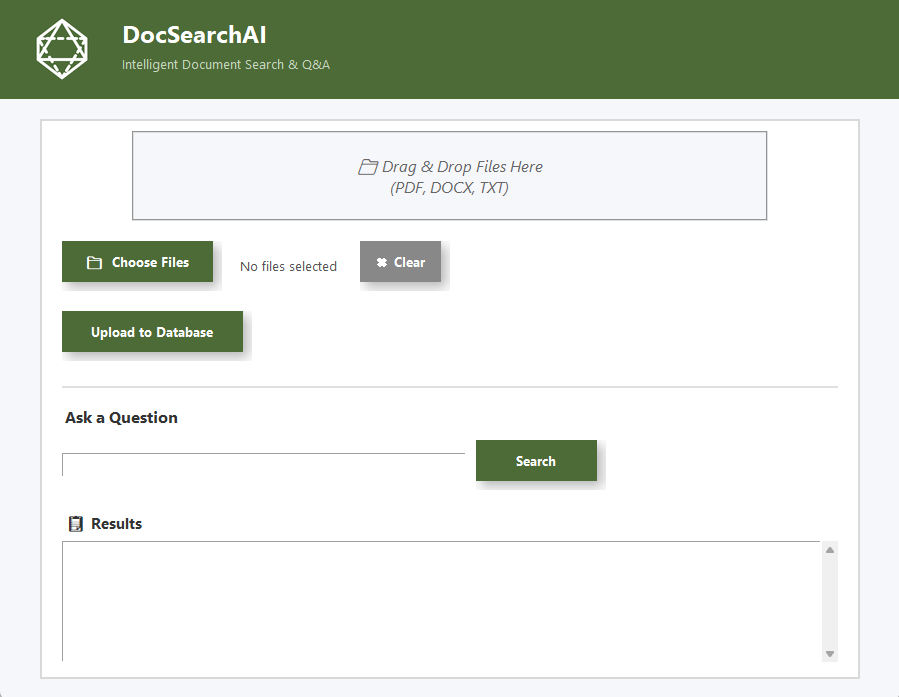The image size is (899, 697).
Task: Open the Choose Files dialog
Action: (x=138, y=262)
